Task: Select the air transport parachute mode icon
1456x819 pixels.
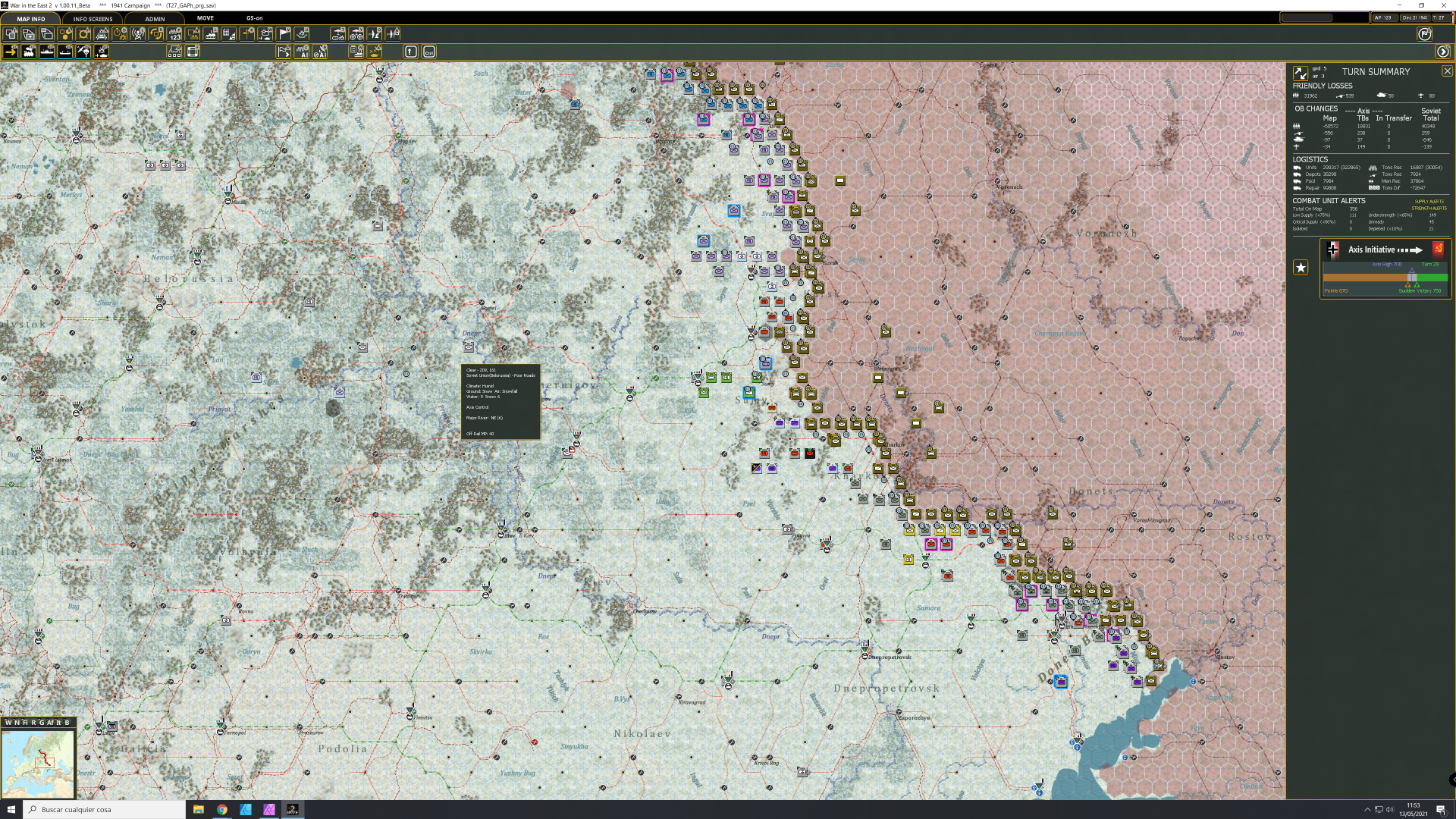Action: tap(83, 52)
